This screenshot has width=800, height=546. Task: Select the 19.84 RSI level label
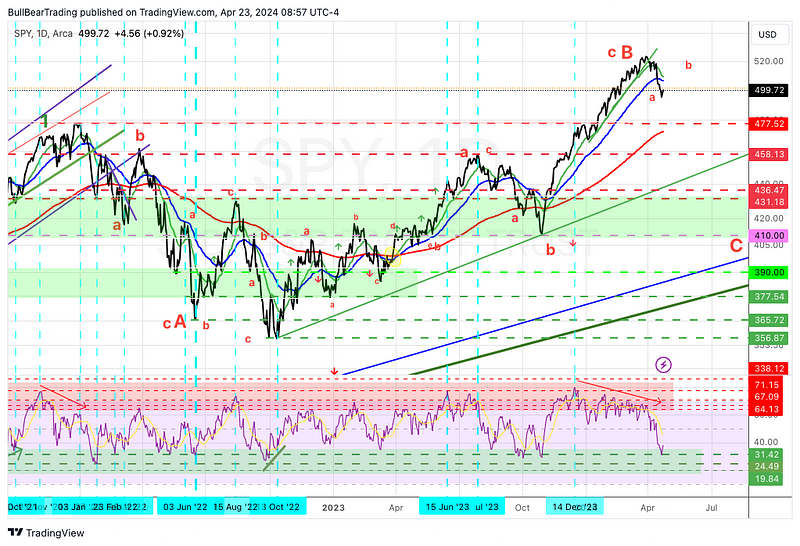point(766,479)
